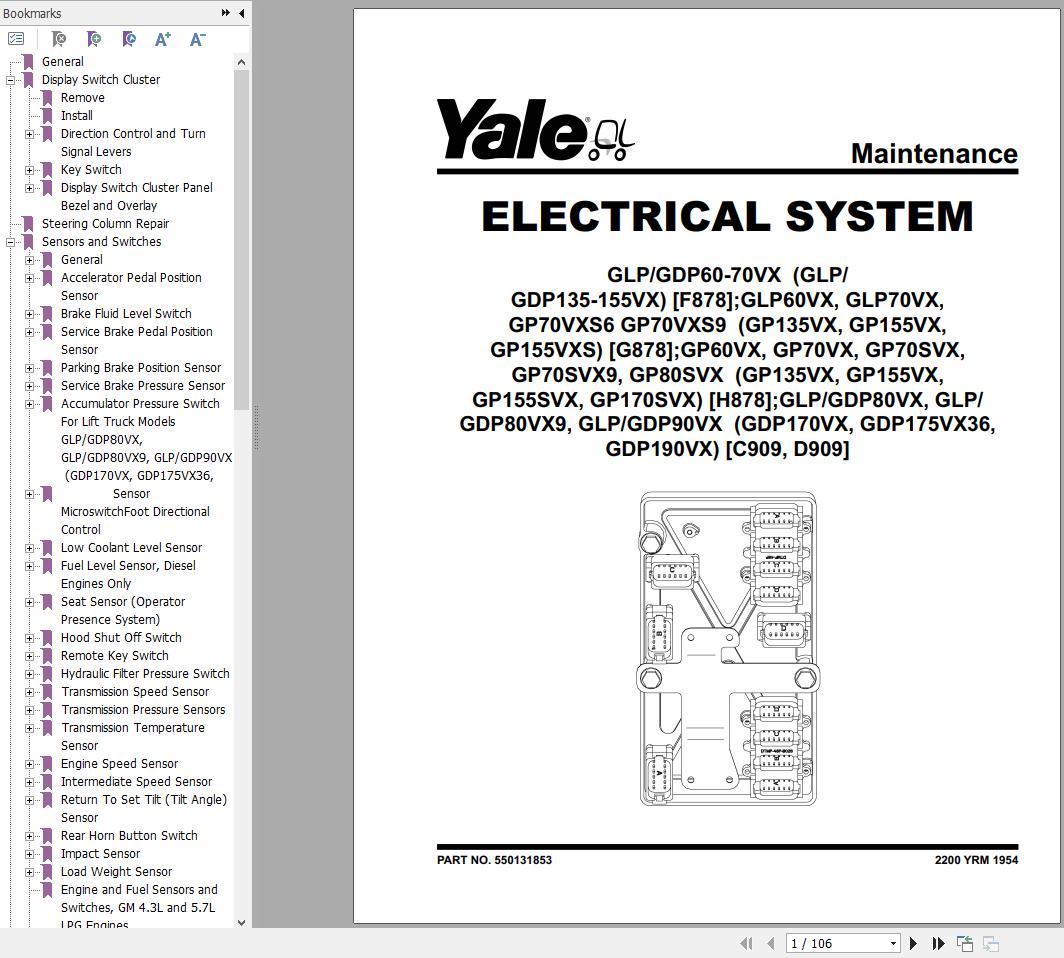Expand bookmarks panel double-arrow icon

225,13
